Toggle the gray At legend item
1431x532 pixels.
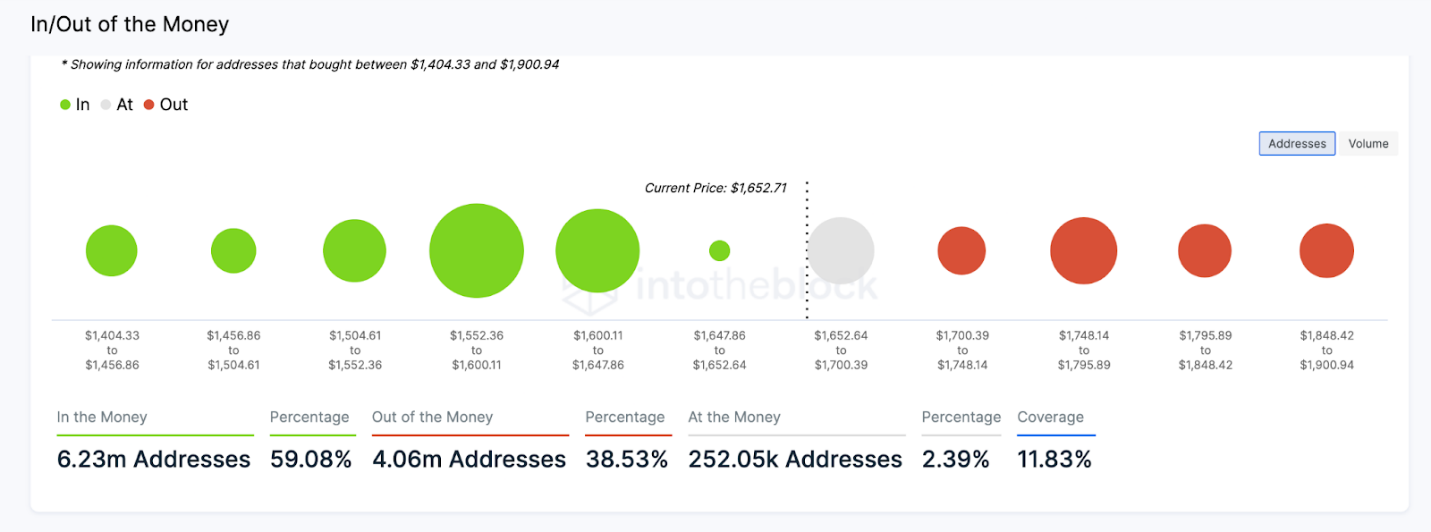117,105
